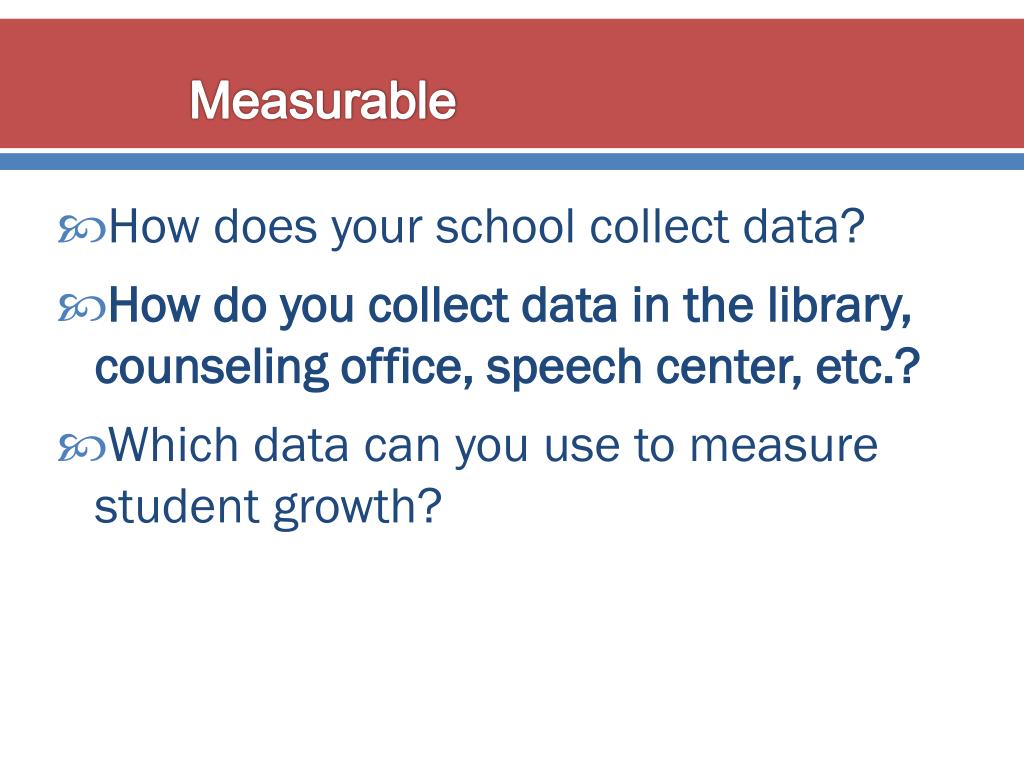The image size is (1024, 768).
Task: Select the line 'Which data can you use to measure'
Action: pos(493,446)
